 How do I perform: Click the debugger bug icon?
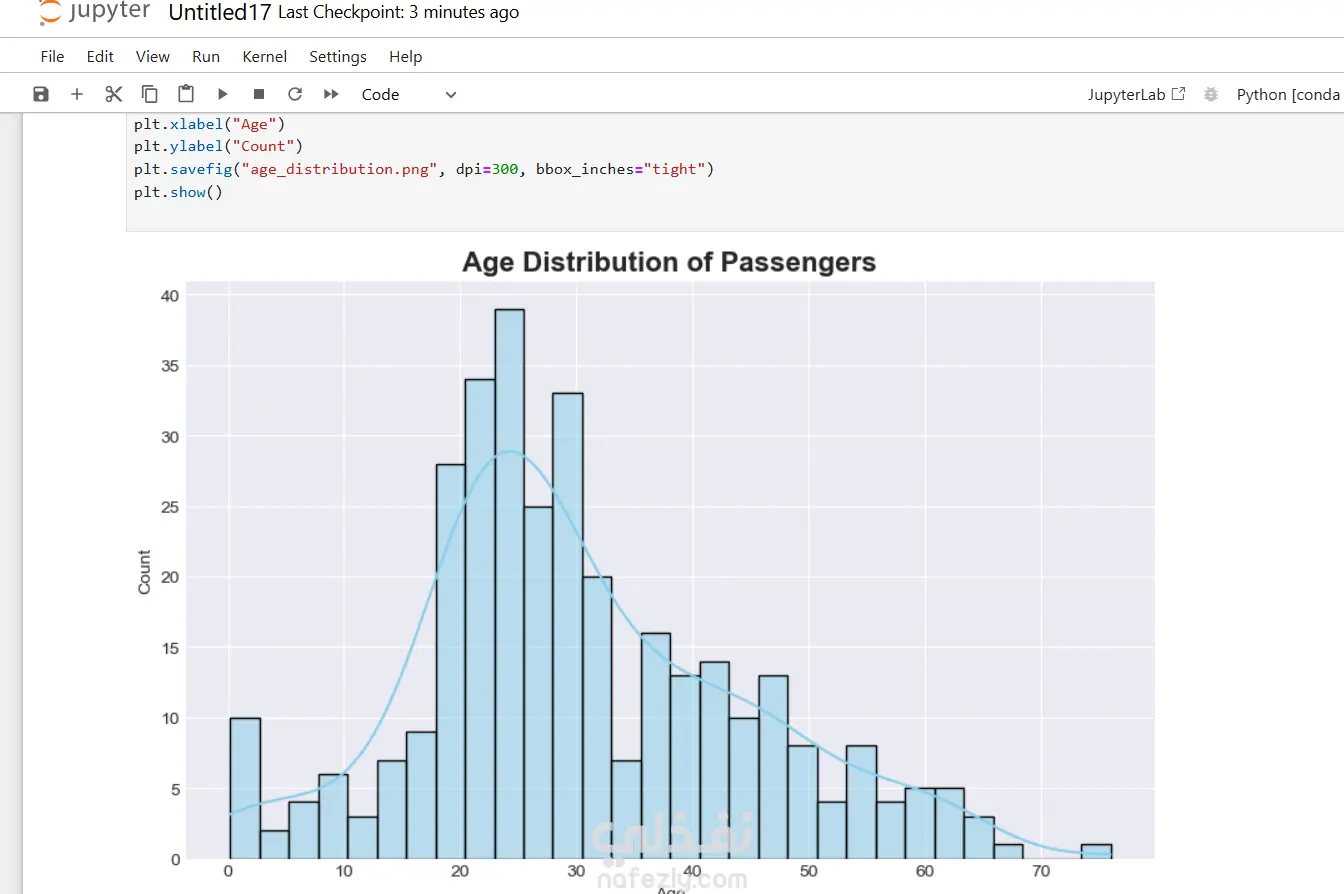1211,94
